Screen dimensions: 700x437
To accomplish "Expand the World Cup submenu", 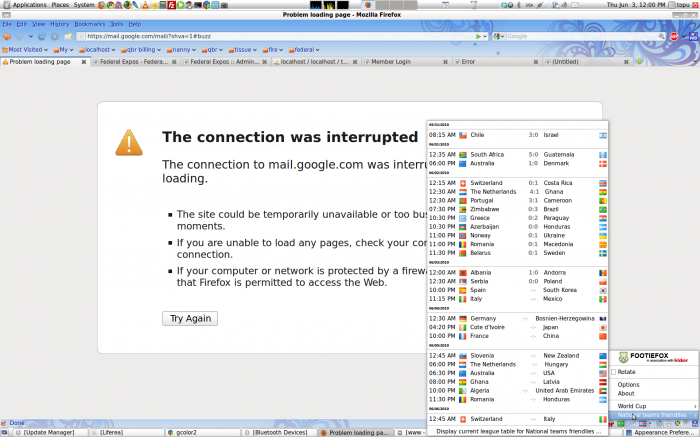I will click(x=654, y=406).
